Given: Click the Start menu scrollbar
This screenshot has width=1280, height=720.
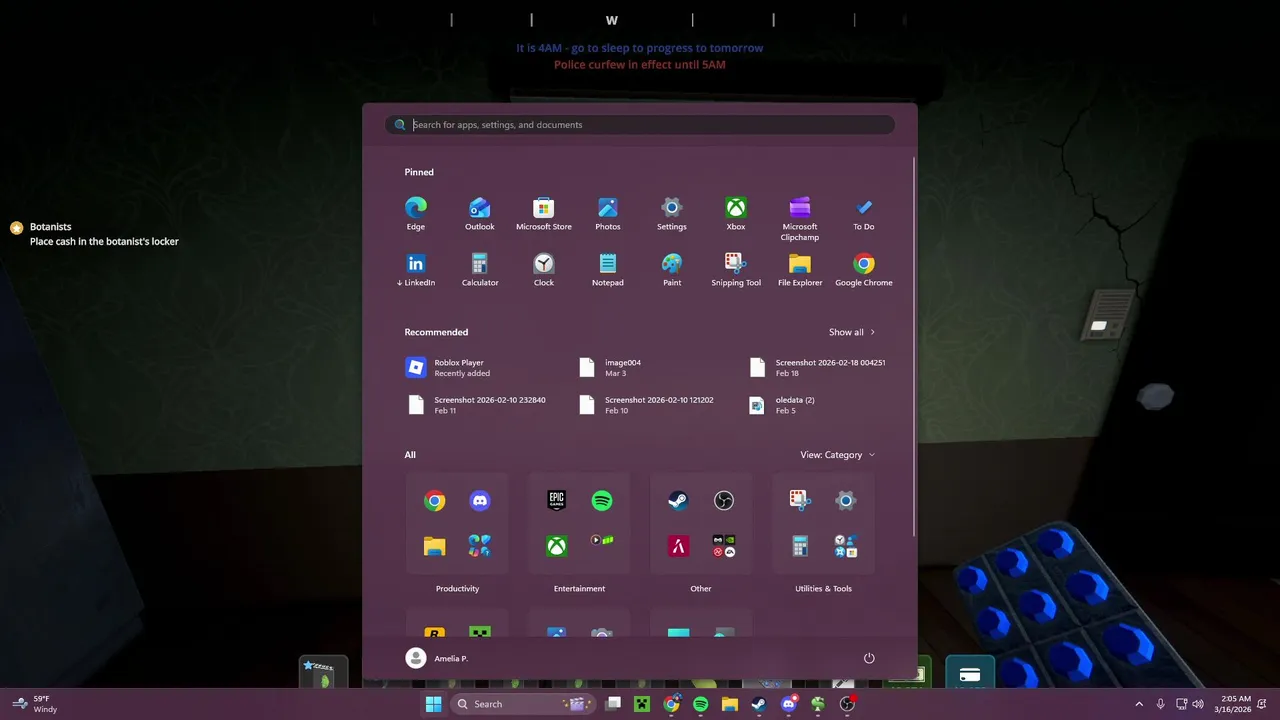Looking at the screenshot, I should [x=914, y=346].
